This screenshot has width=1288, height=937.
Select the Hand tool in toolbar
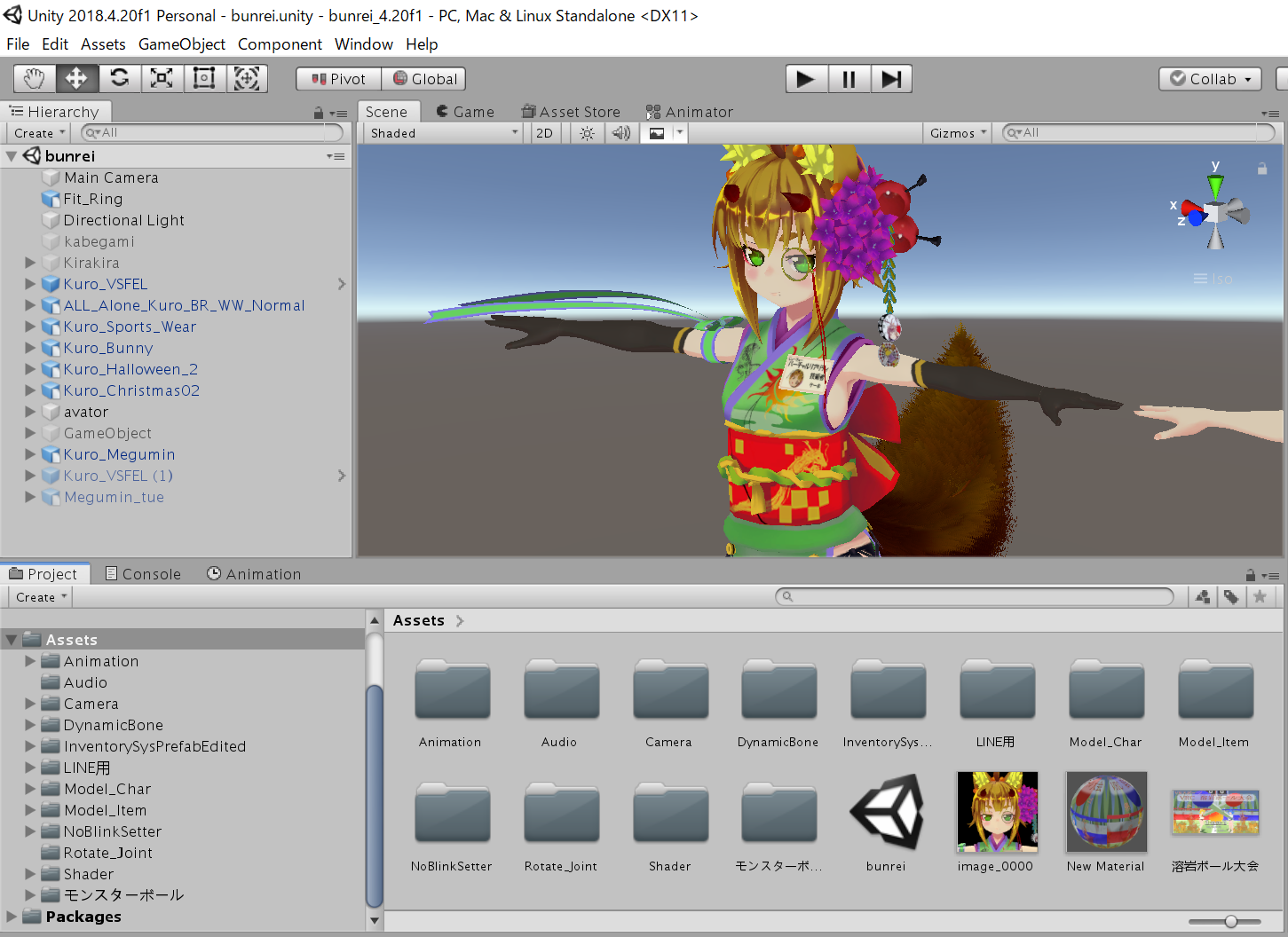tap(35, 79)
